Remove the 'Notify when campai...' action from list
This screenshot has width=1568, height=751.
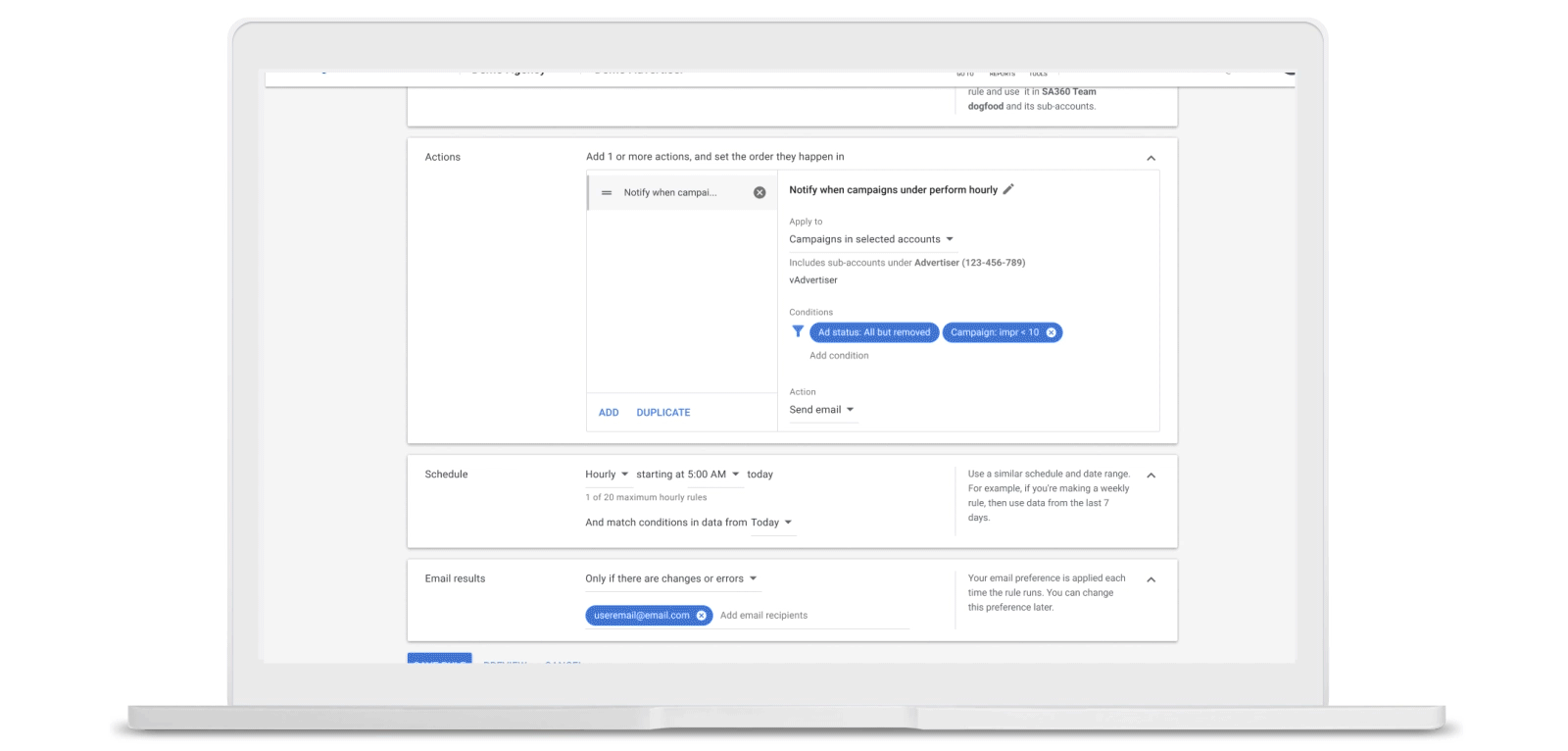(x=759, y=193)
